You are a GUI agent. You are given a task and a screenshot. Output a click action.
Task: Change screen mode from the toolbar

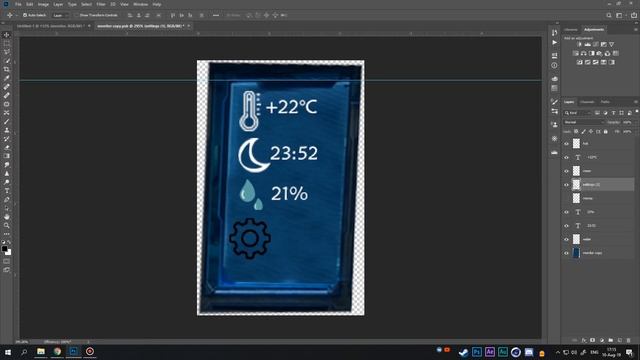point(7,270)
